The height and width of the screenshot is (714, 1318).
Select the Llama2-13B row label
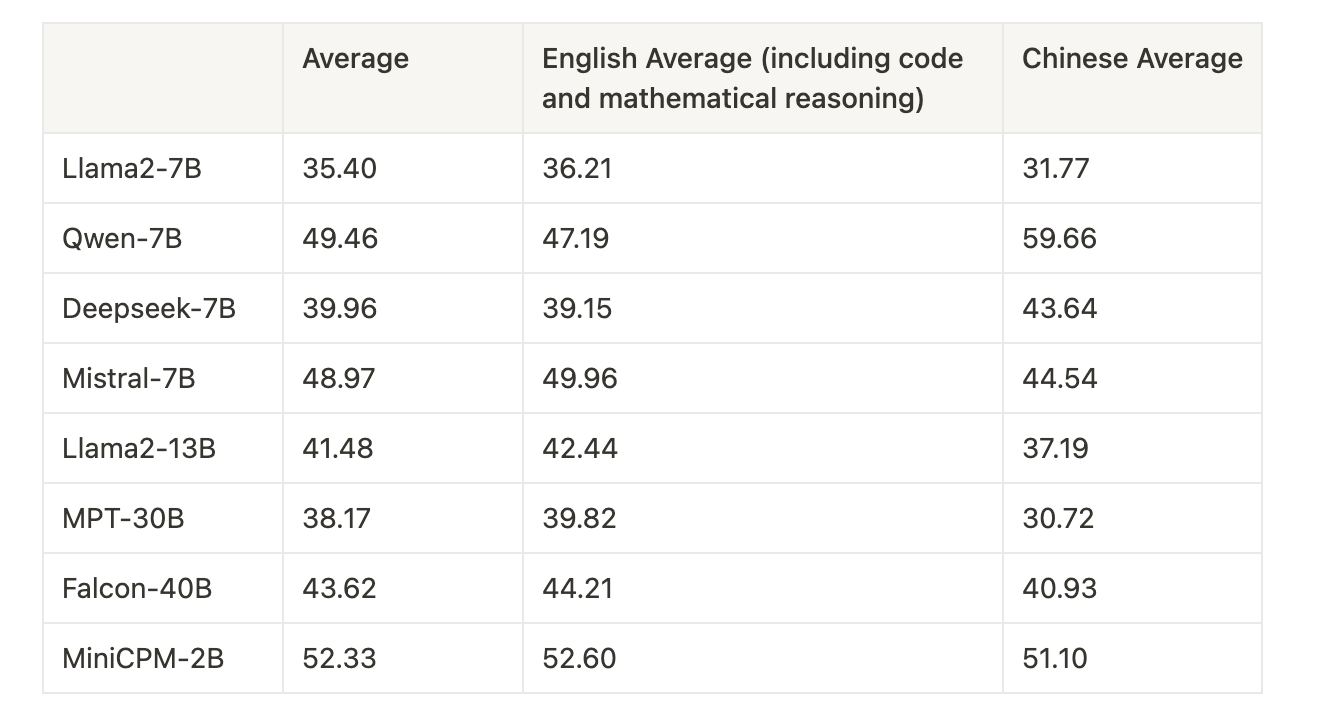[139, 448]
